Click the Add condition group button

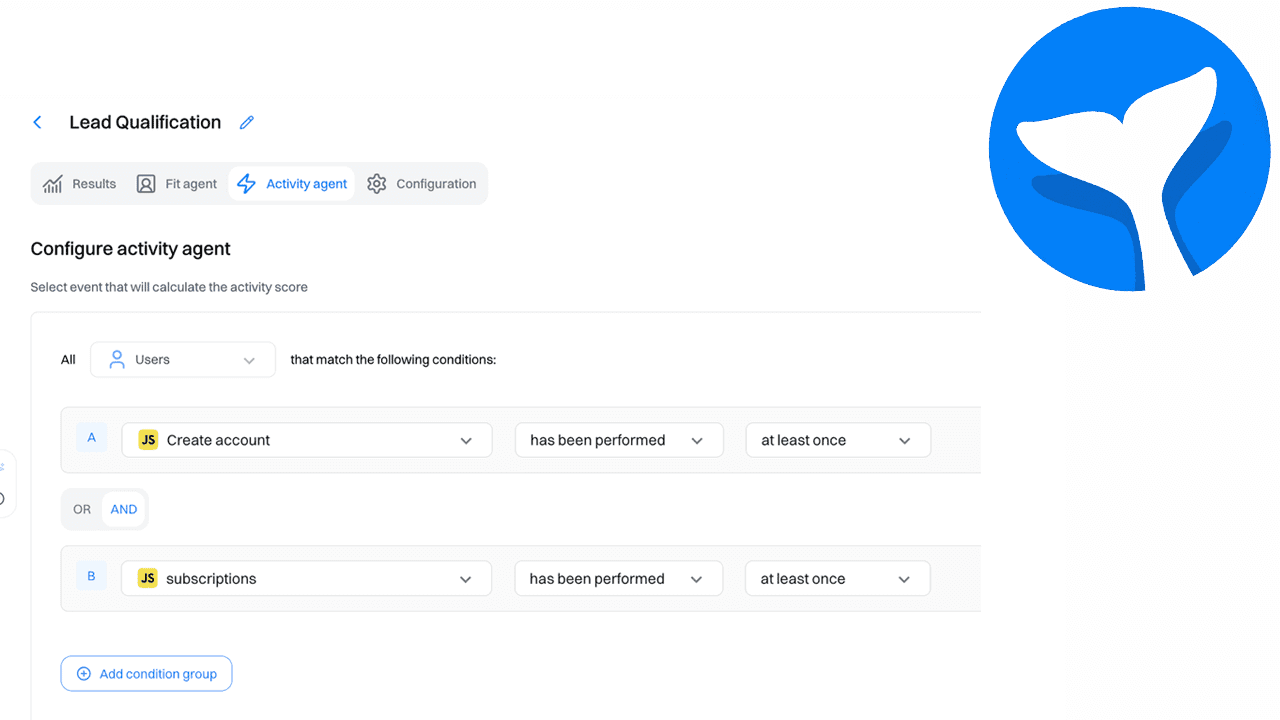(146, 673)
